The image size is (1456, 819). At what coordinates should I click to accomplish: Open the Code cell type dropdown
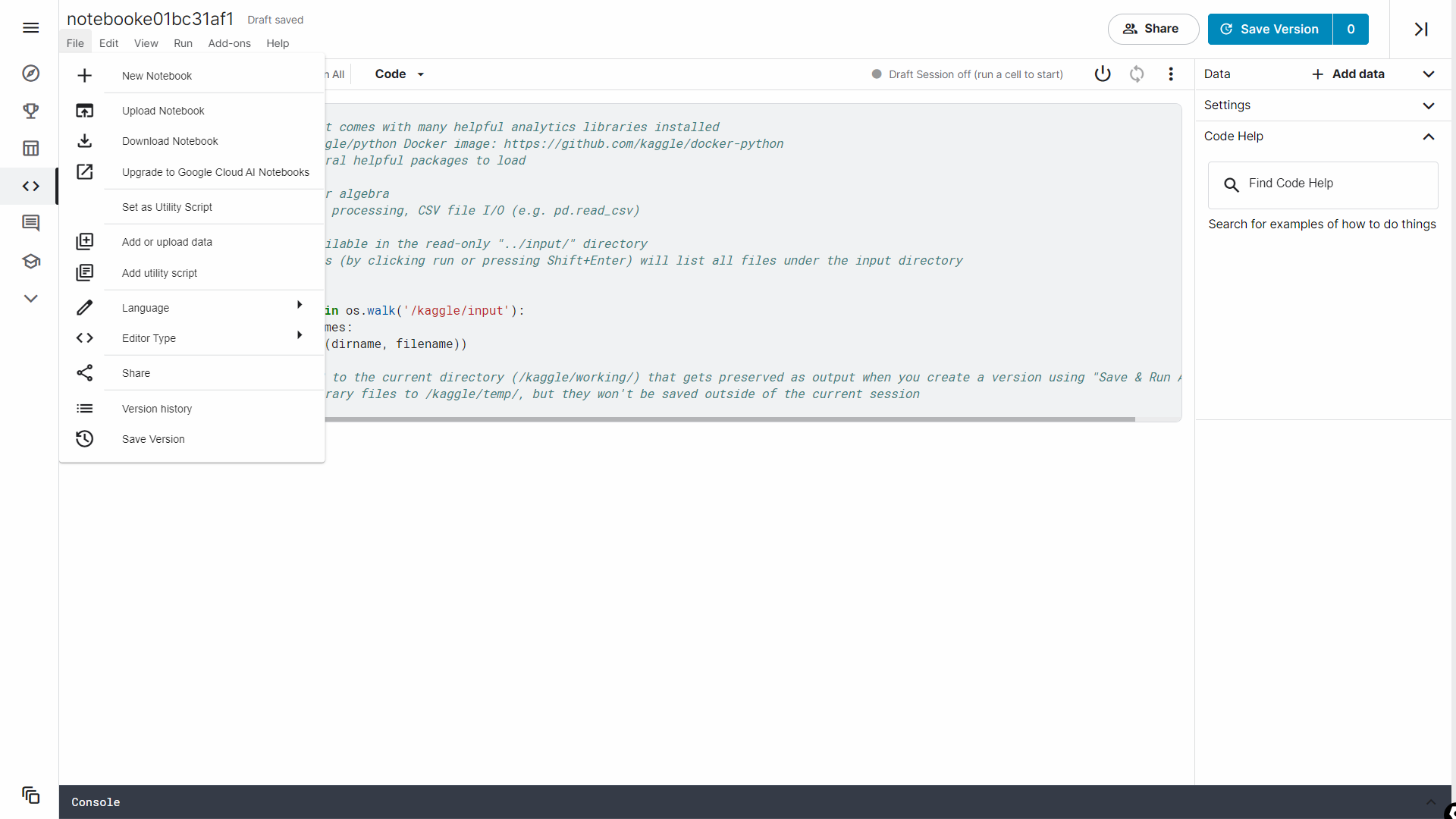(400, 74)
